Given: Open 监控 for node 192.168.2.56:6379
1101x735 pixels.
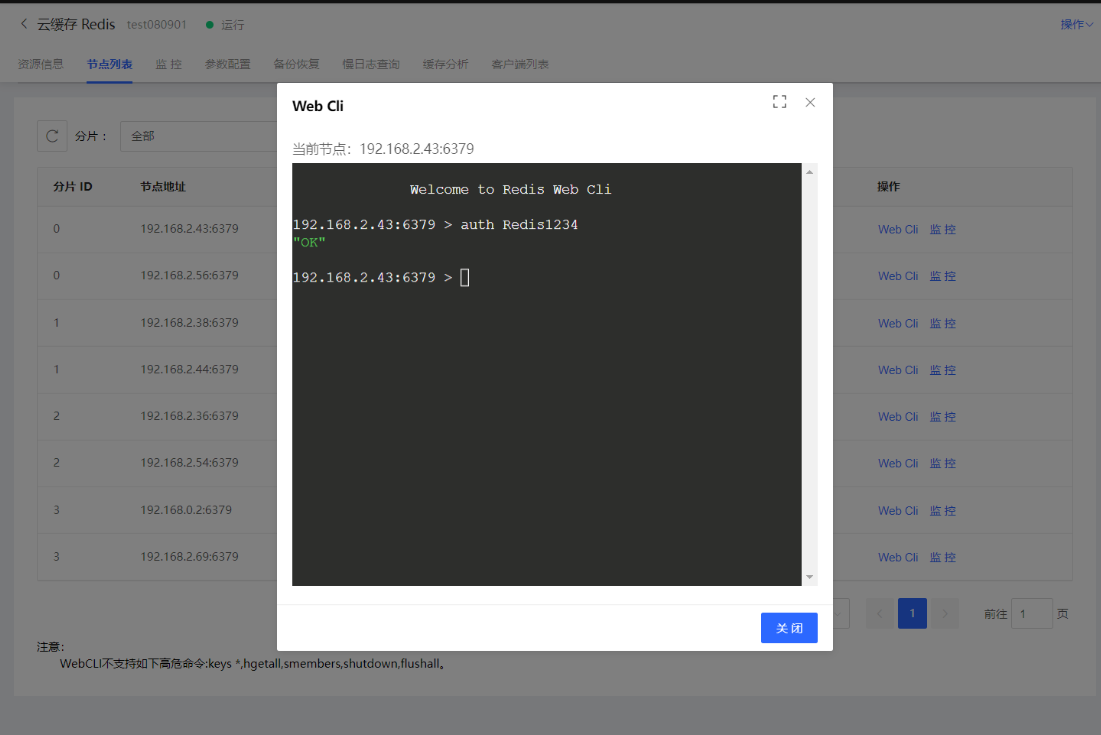Looking at the screenshot, I should coord(942,276).
